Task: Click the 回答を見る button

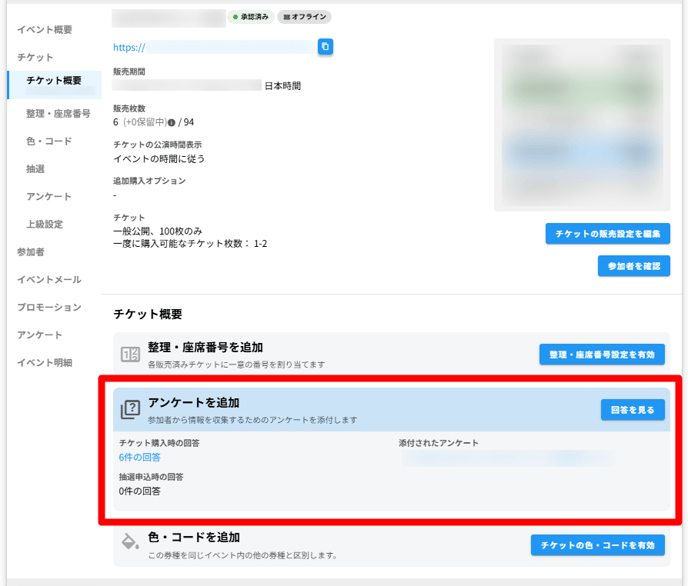Action: pyautogui.click(x=632, y=410)
